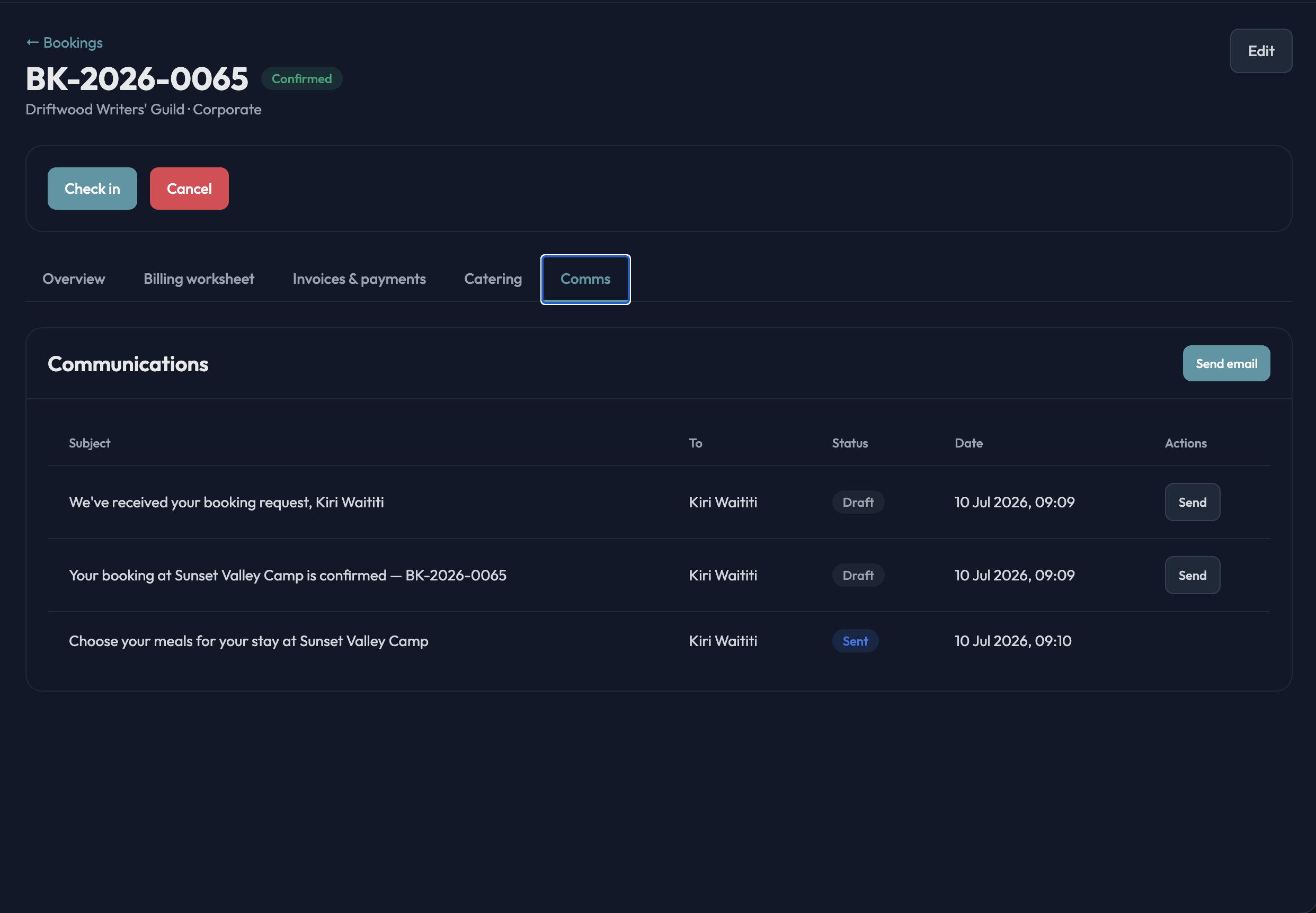
Task: Click the Edit button
Action: [x=1260, y=51]
